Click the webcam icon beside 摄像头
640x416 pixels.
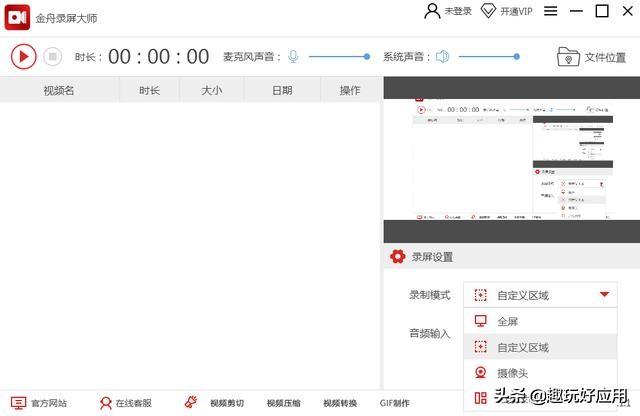click(x=480, y=372)
